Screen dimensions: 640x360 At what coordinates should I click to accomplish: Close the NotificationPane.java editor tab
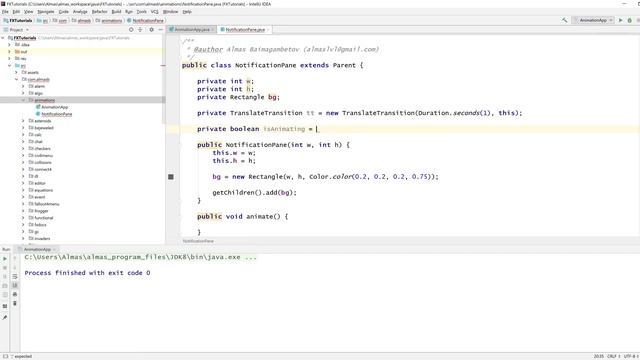tap(268, 30)
